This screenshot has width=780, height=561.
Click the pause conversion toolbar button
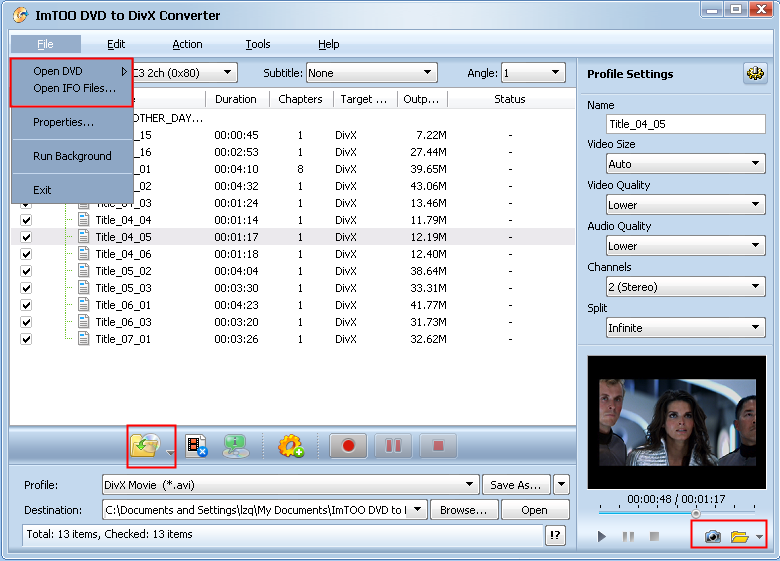[x=393, y=446]
